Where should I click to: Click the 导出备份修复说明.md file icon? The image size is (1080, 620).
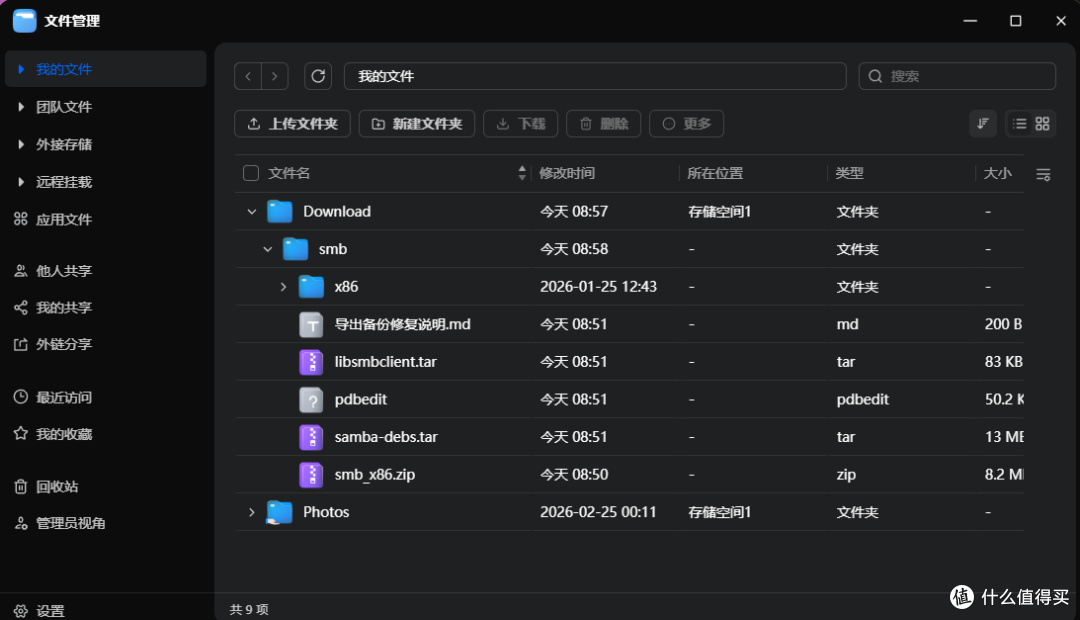pos(311,324)
